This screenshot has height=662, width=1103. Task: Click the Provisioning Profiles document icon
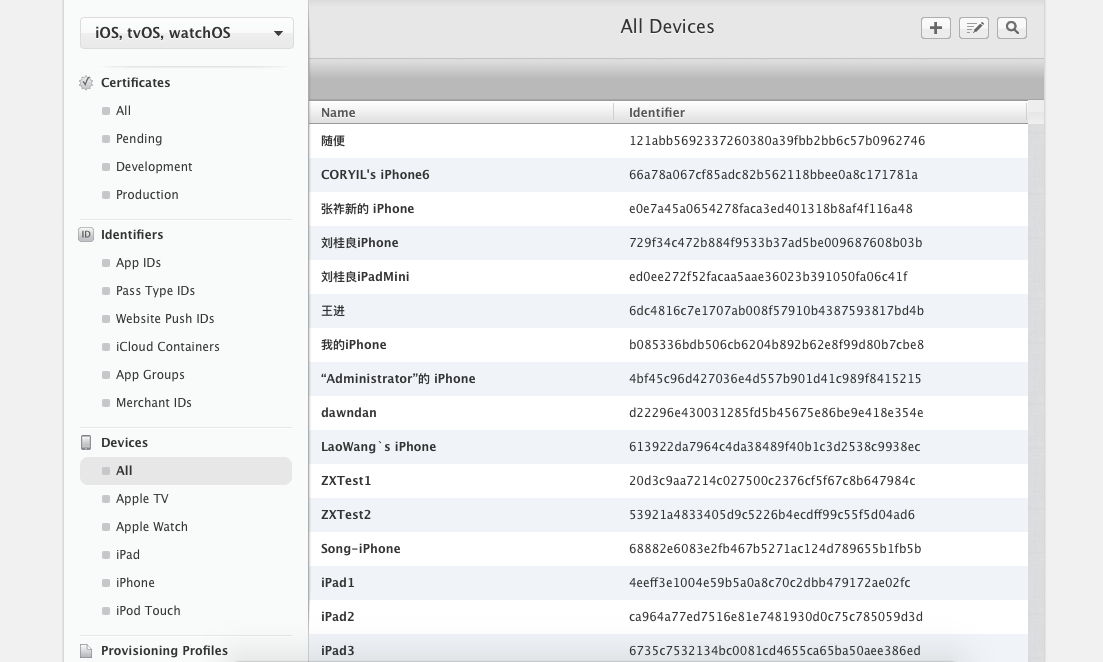(86, 651)
